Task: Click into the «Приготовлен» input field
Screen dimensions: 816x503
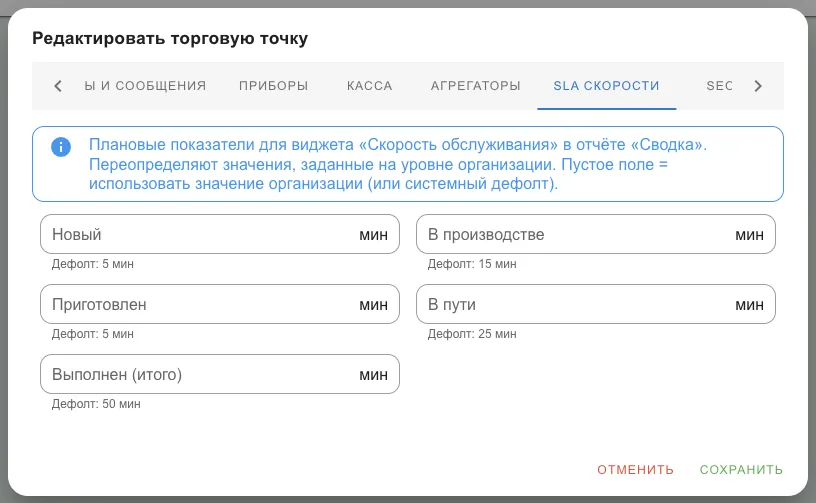Action: 220,304
